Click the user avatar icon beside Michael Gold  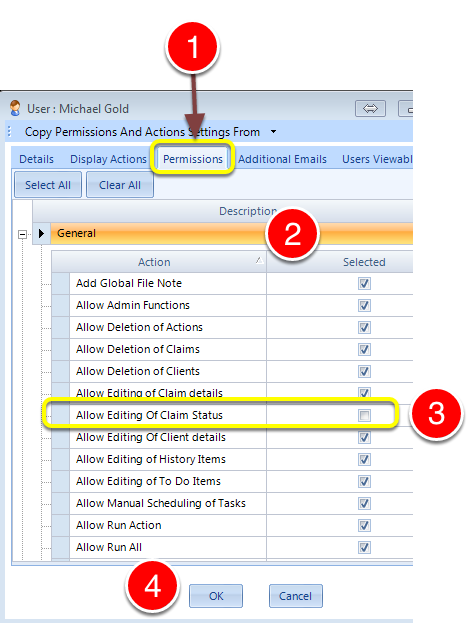(15, 108)
